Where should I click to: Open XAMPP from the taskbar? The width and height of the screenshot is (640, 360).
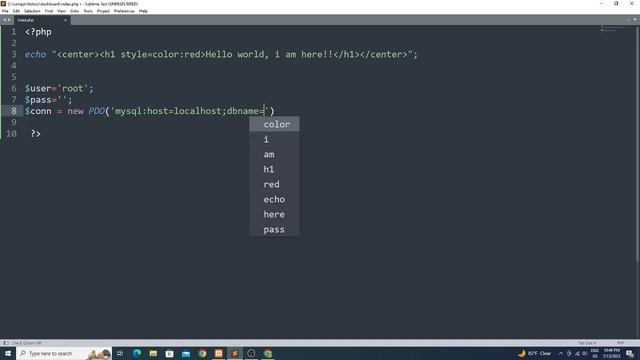tap(218, 353)
